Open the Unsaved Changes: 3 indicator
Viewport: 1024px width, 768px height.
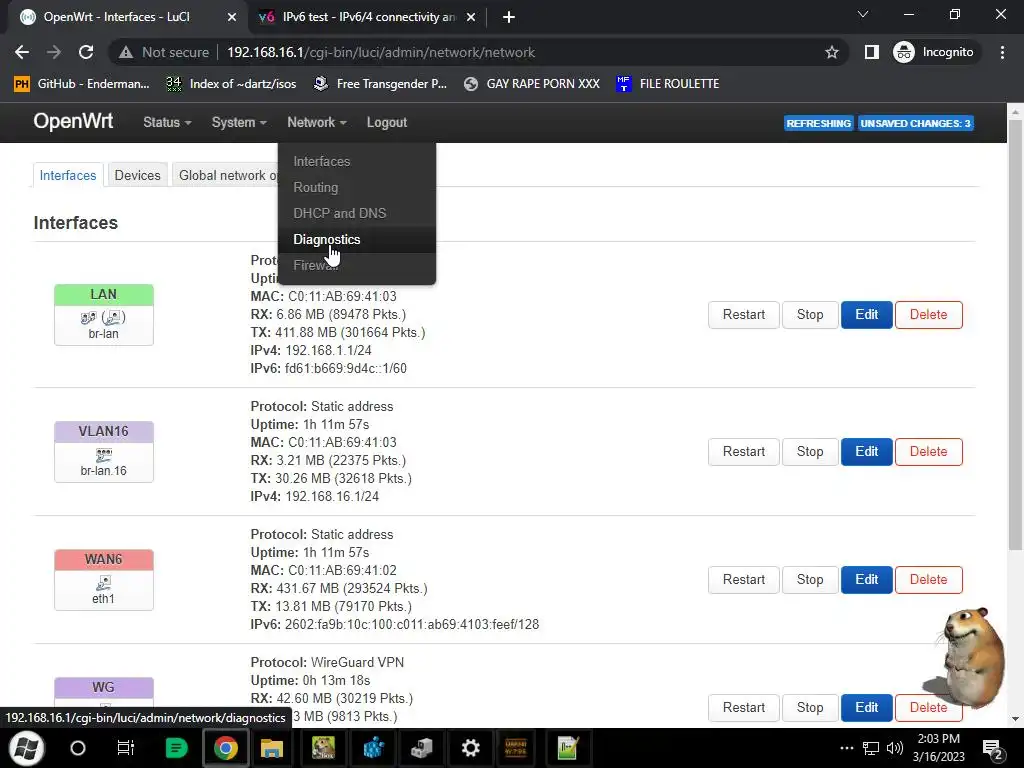pos(915,123)
